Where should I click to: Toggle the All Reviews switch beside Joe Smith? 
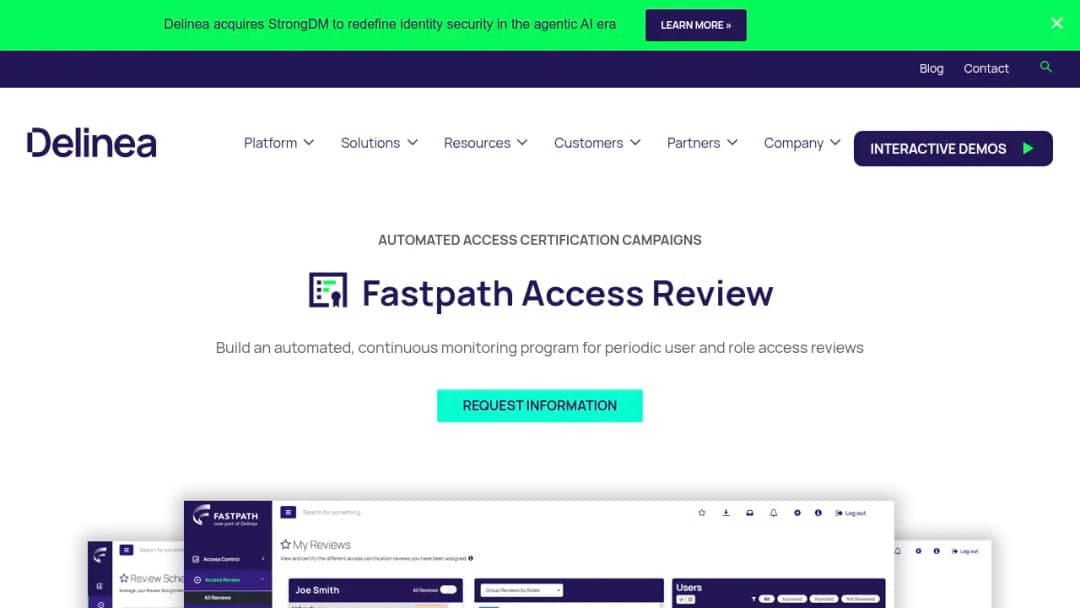coord(448,589)
